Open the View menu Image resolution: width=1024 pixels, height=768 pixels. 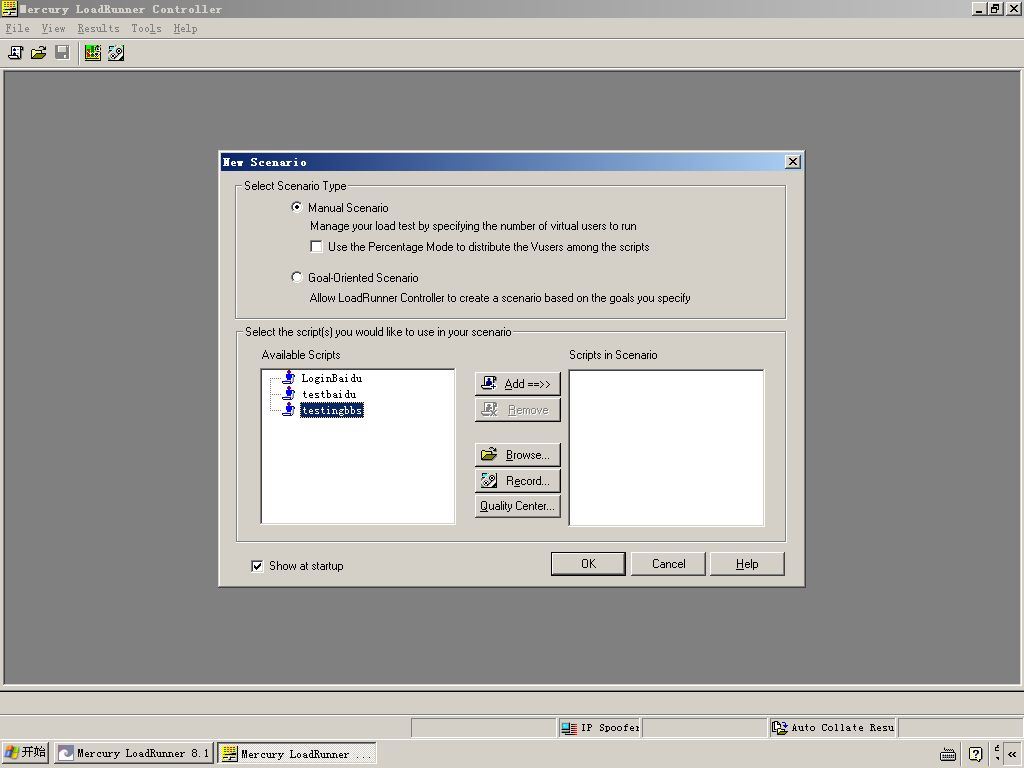tap(54, 28)
